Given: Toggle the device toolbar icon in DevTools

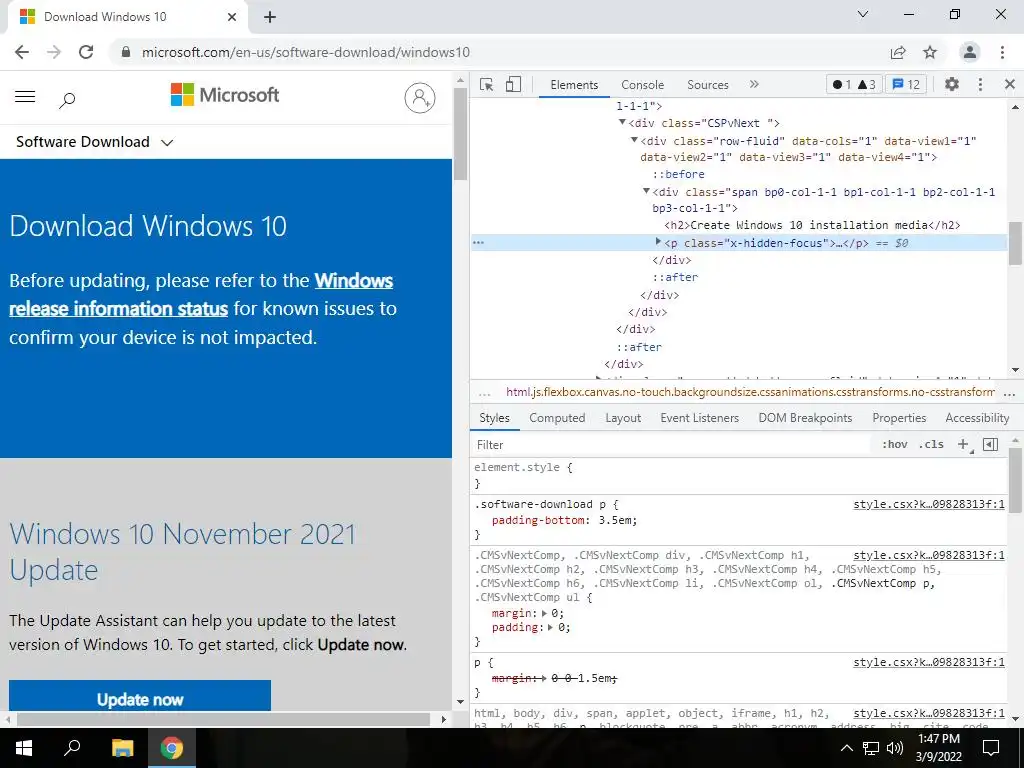Looking at the screenshot, I should coord(513,85).
